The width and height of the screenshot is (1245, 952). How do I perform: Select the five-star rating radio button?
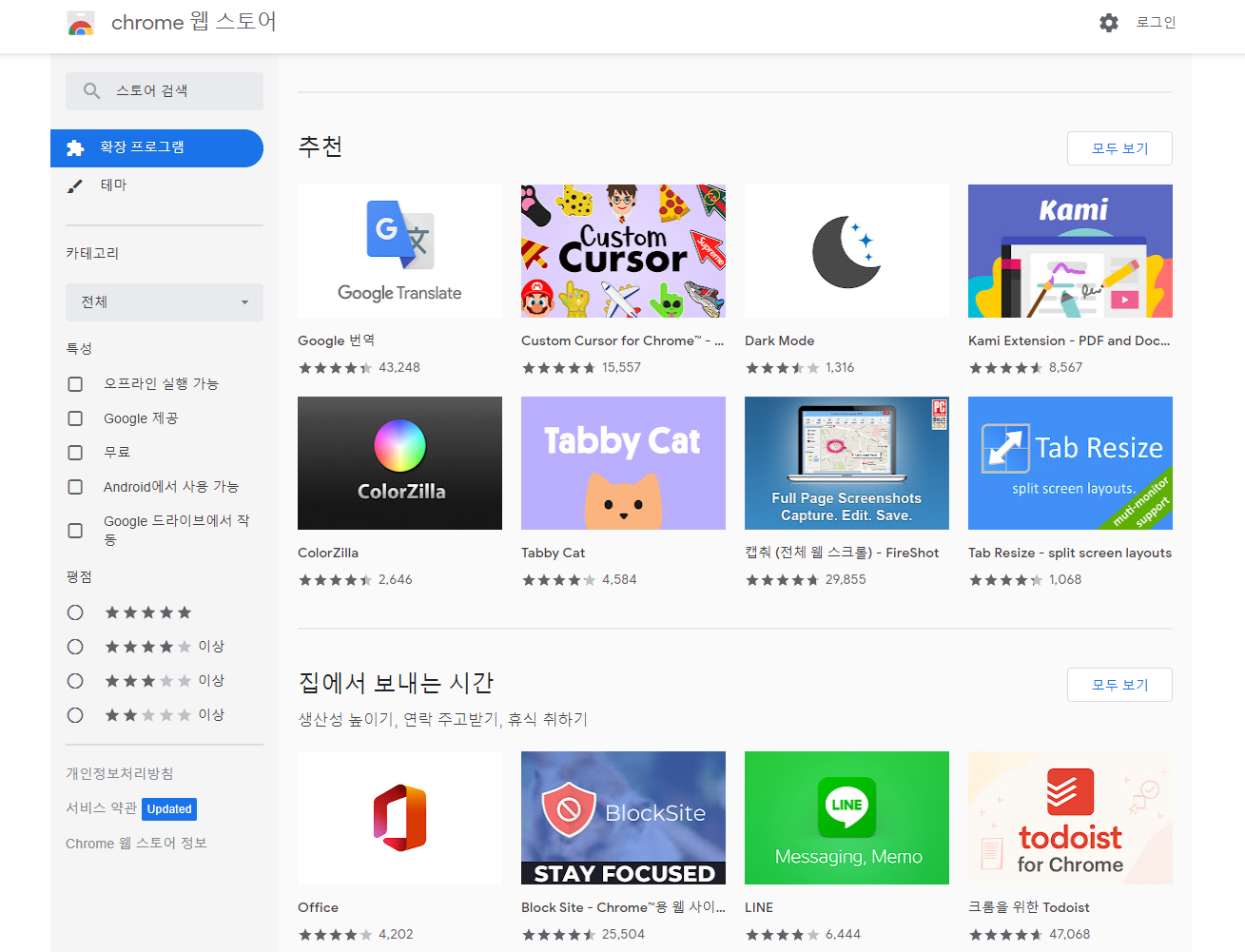[x=75, y=612]
